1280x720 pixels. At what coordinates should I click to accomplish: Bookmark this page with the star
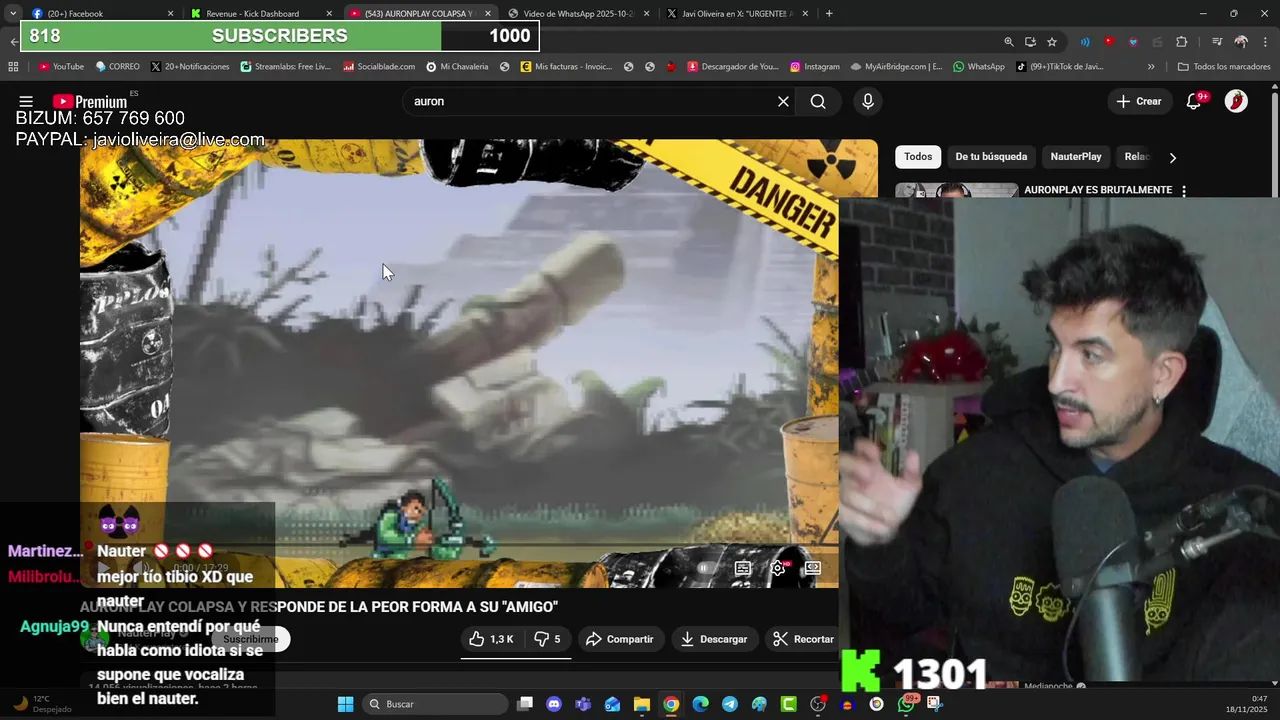1052,42
